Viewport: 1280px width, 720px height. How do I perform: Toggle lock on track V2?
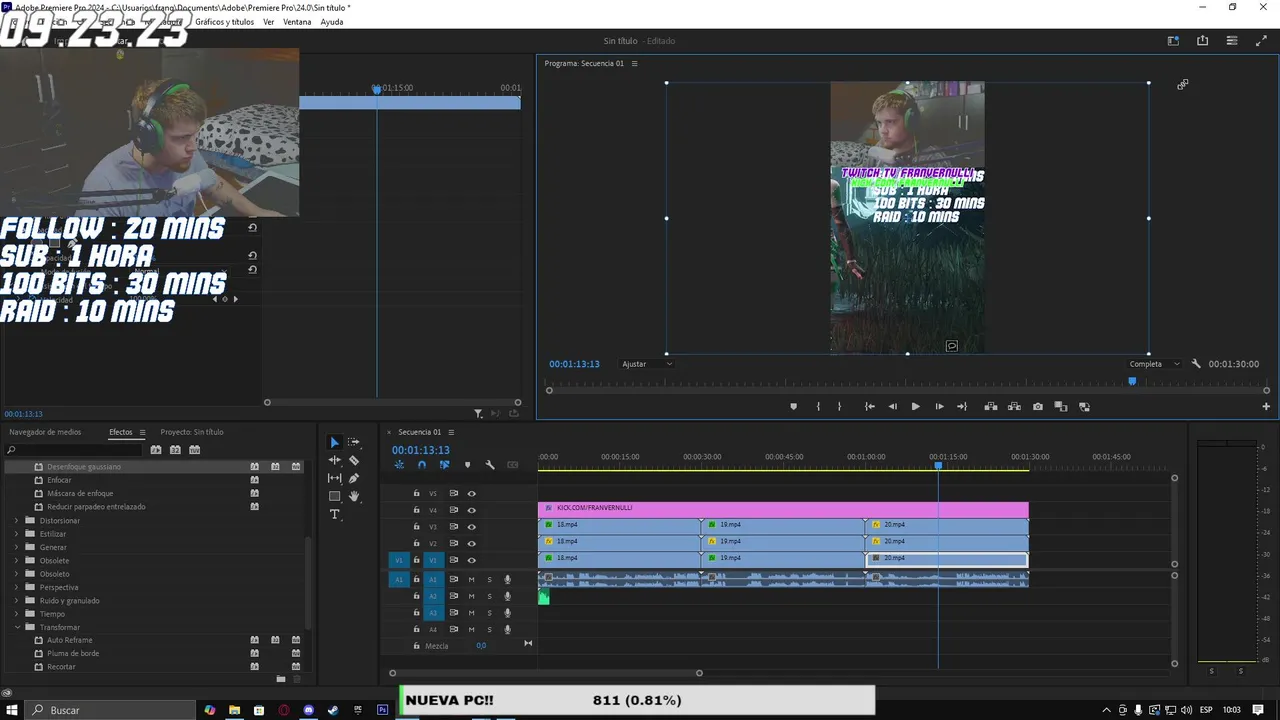[416, 543]
